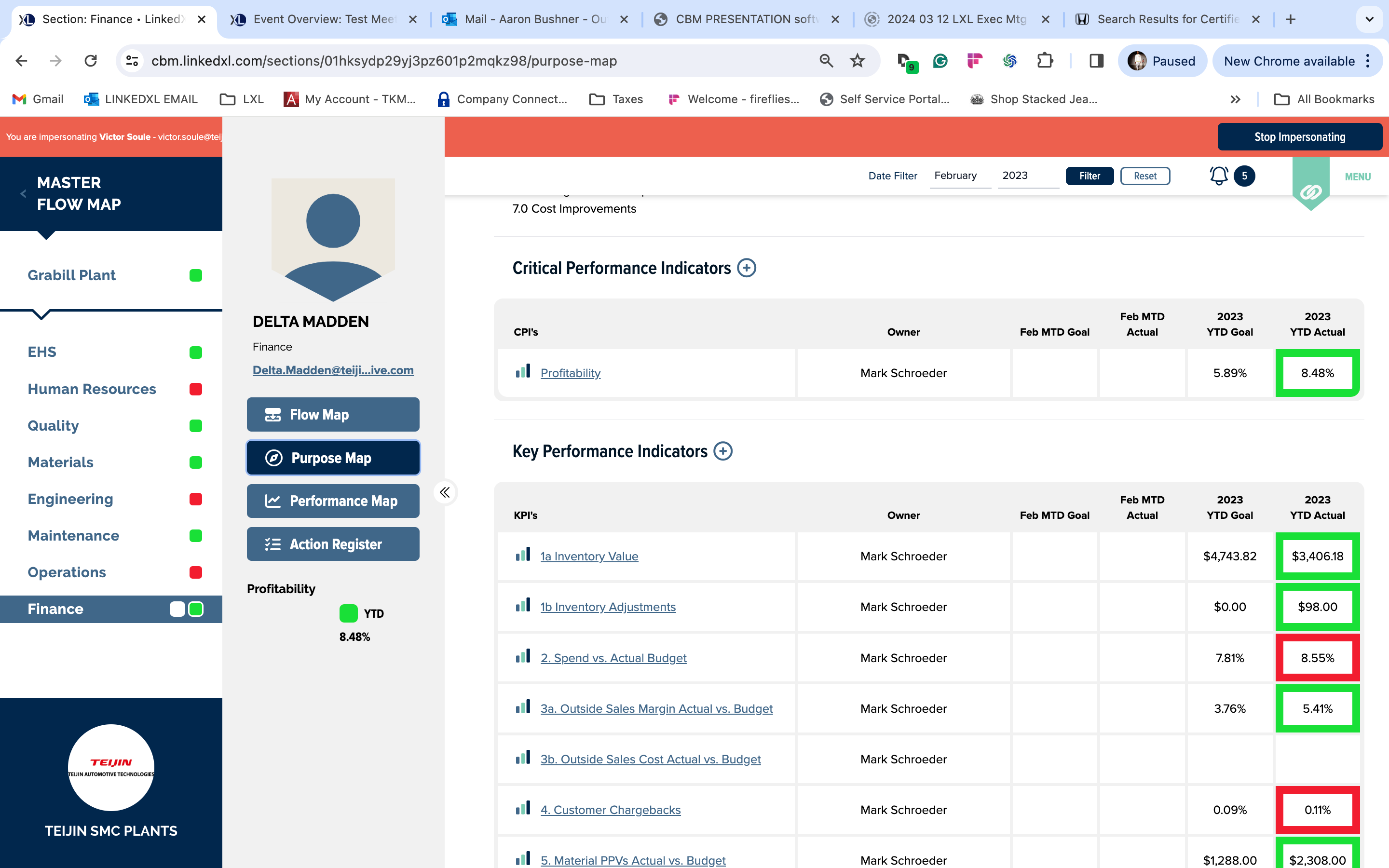View site information icon in address bar
This screenshot has height=868, width=1389.
[x=132, y=61]
